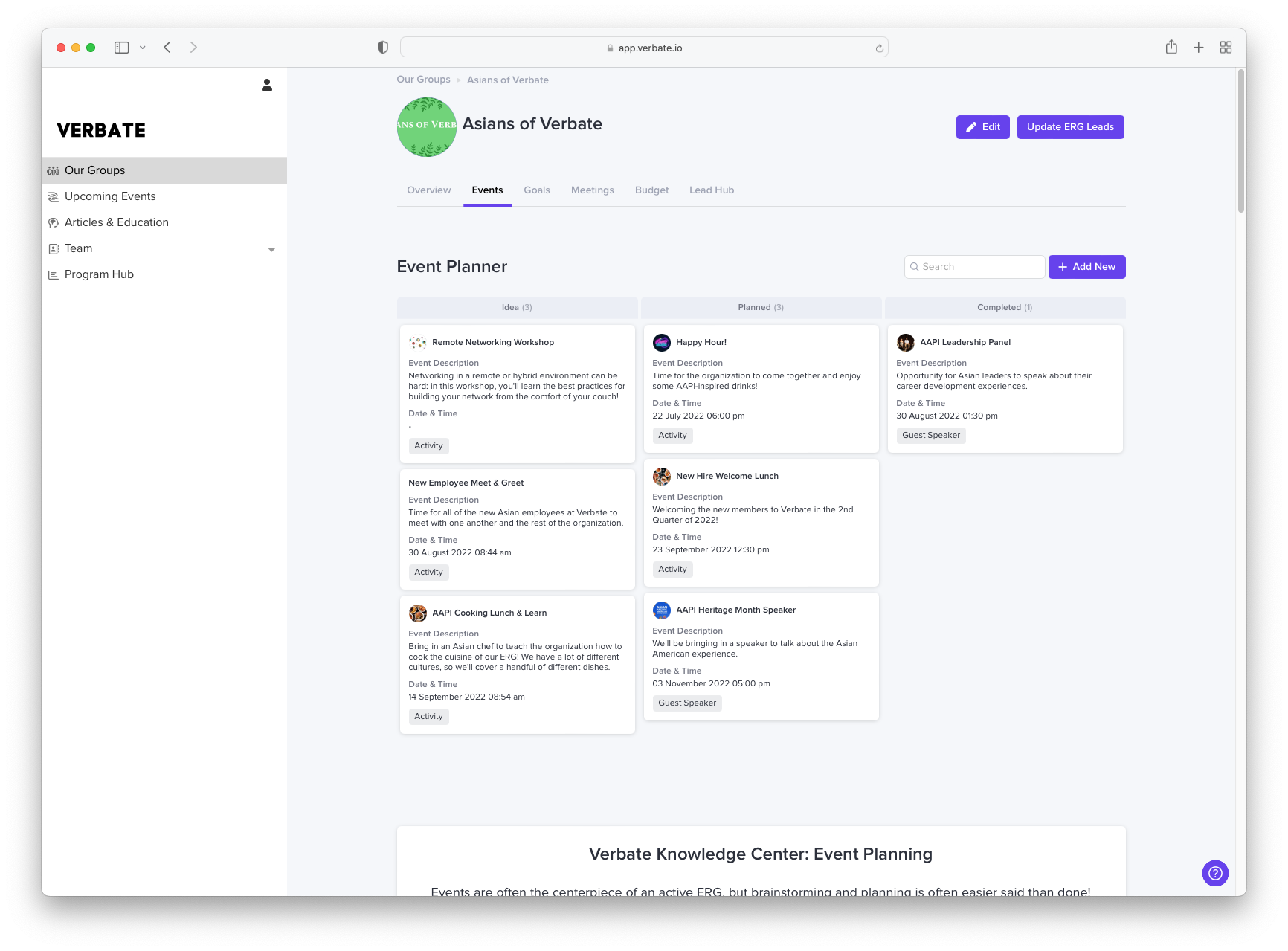Select Upcoming Events in the sidebar
This screenshot has width=1288, height=951.
click(110, 196)
